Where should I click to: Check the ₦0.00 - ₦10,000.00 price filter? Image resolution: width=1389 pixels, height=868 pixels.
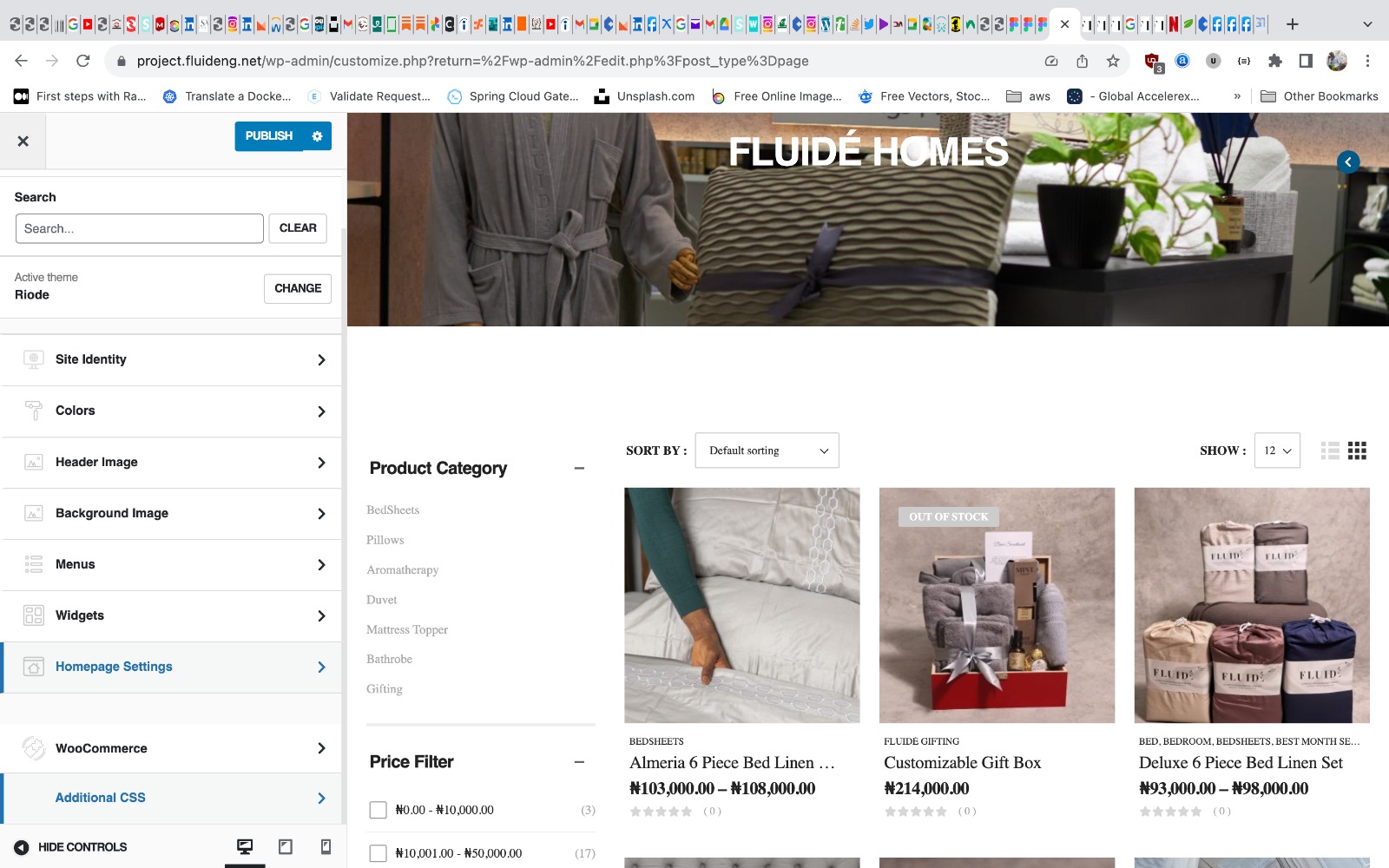click(379, 810)
